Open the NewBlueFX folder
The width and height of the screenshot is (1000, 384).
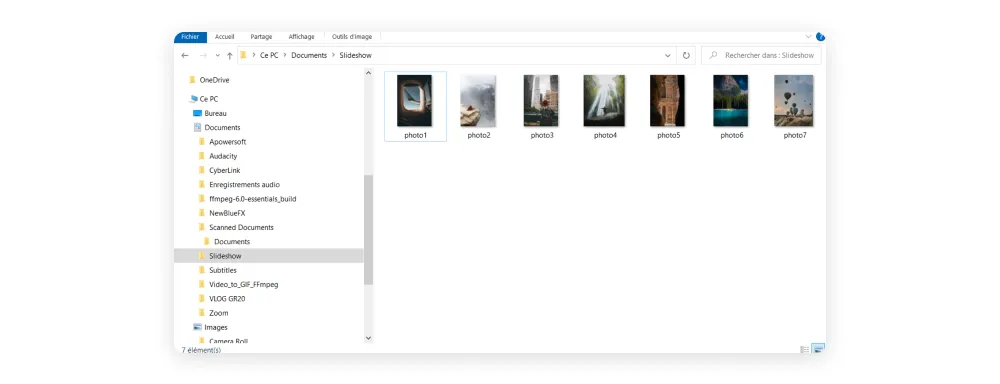tap(227, 213)
